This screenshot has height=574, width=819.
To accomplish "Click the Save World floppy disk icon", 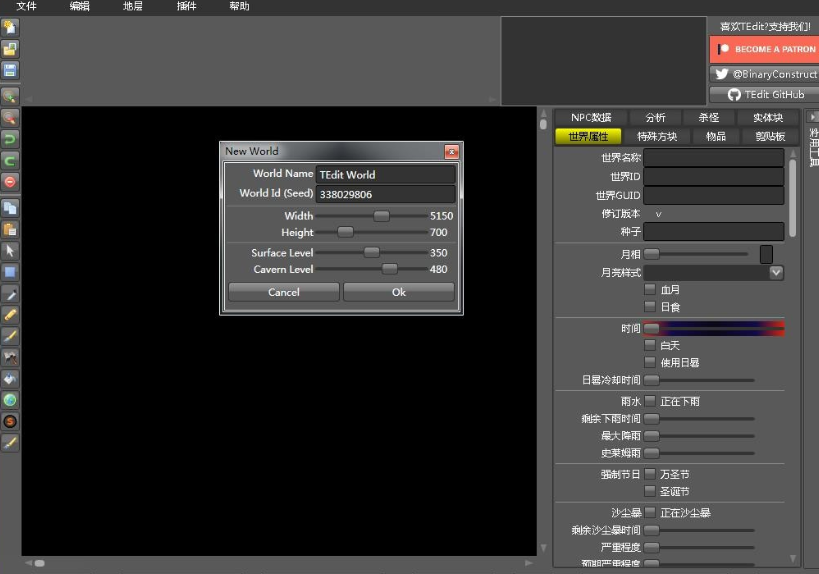I will point(10,70).
